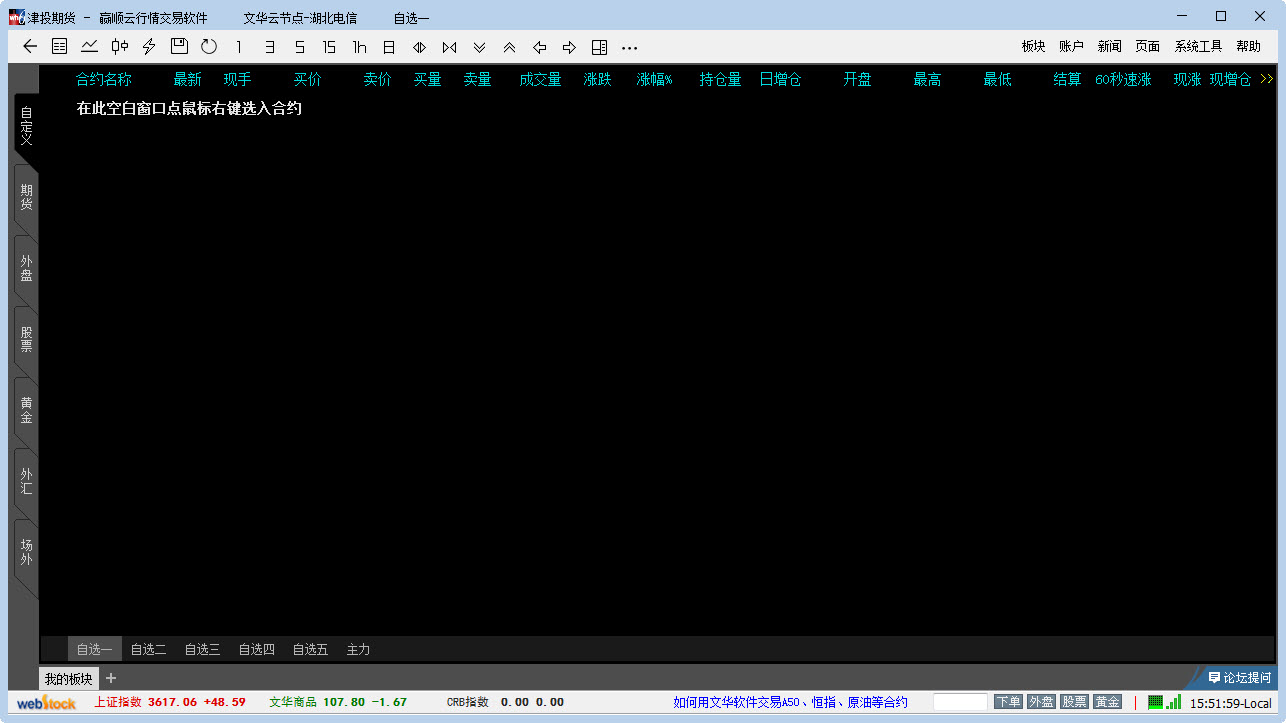Open the three-dots more tools menu
This screenshot has height=723, width=1286.
(x=629, y=46)
